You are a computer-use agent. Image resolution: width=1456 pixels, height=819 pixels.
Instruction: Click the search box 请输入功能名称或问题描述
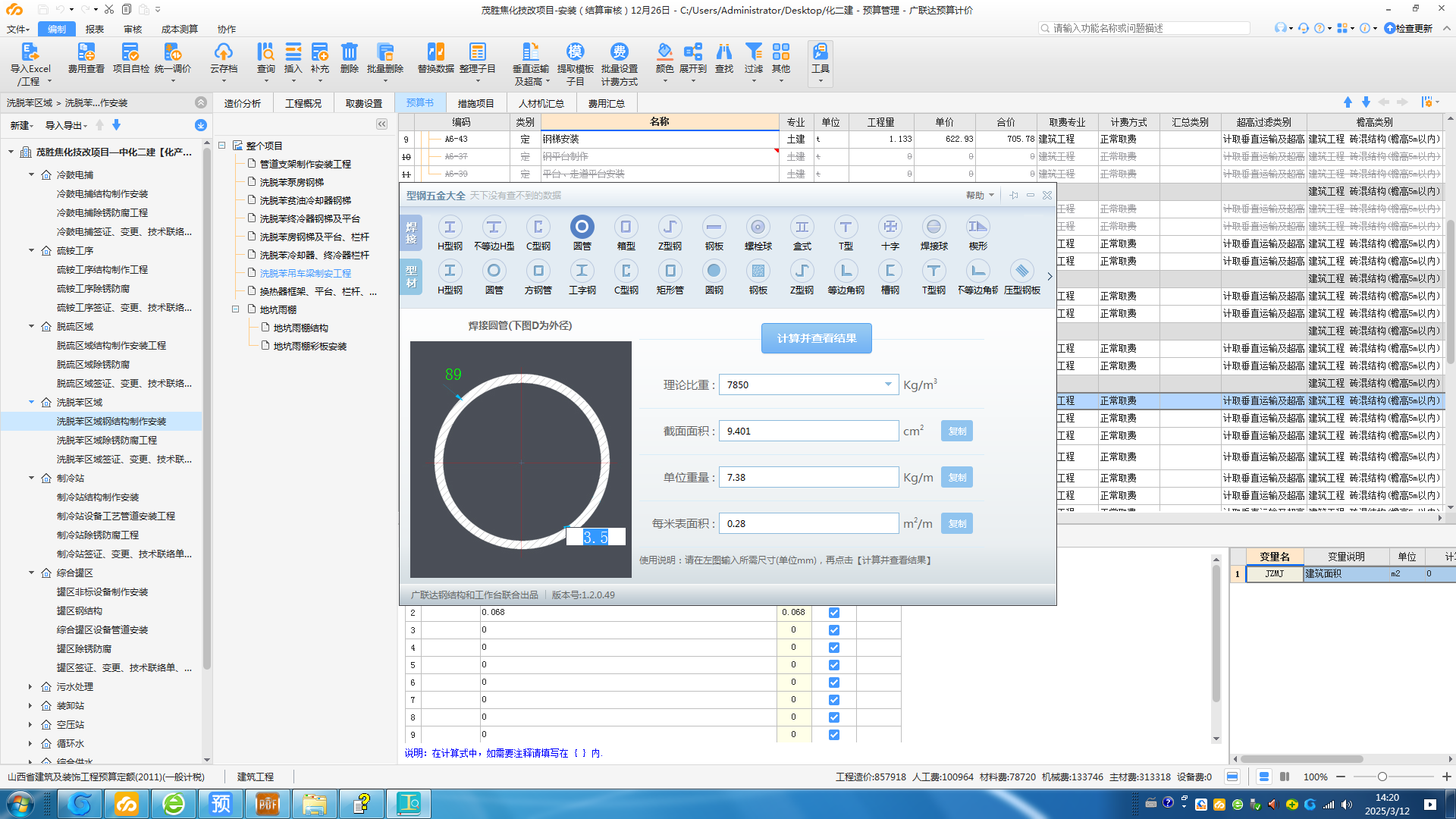[1144, 28]
